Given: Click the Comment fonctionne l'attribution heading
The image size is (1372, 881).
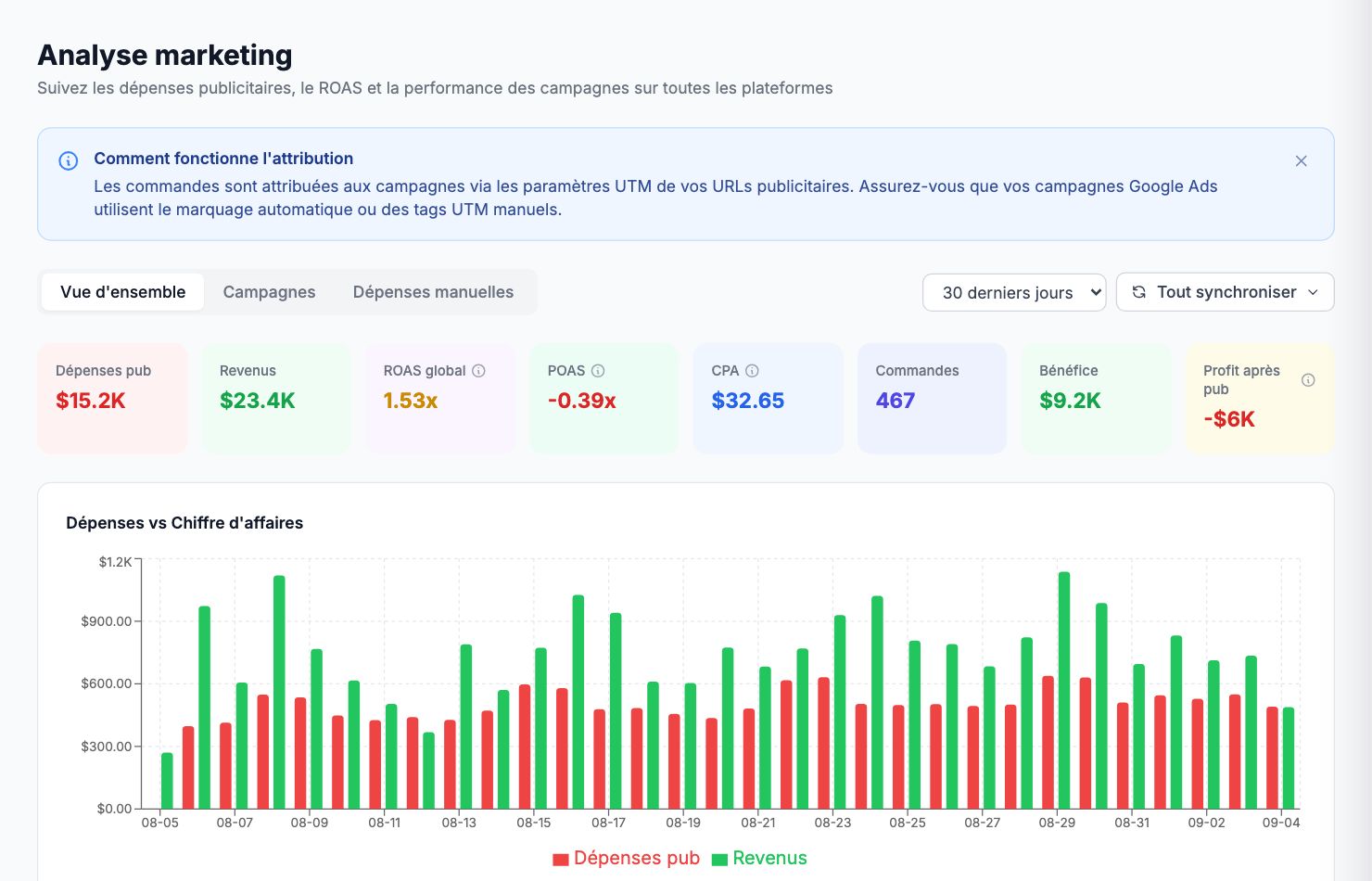Looking at the screenshot, I should (223, 159).
